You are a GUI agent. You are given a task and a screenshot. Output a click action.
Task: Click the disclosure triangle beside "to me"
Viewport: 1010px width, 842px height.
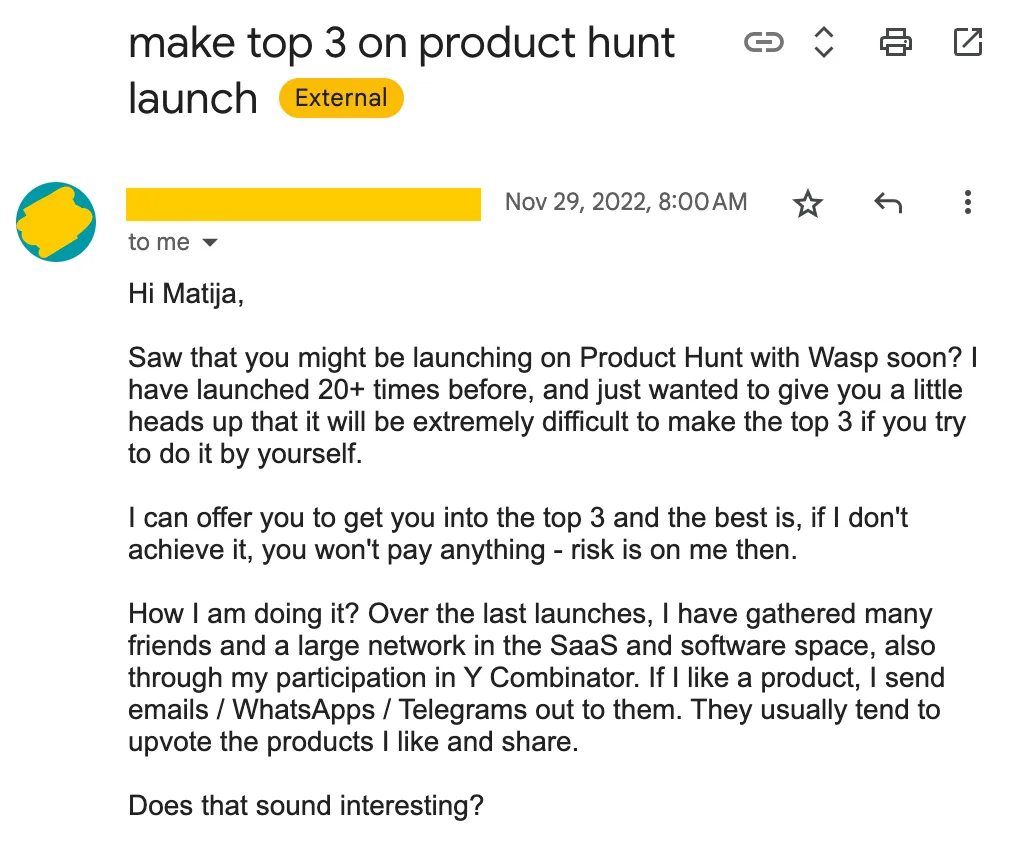coord(210,241)
